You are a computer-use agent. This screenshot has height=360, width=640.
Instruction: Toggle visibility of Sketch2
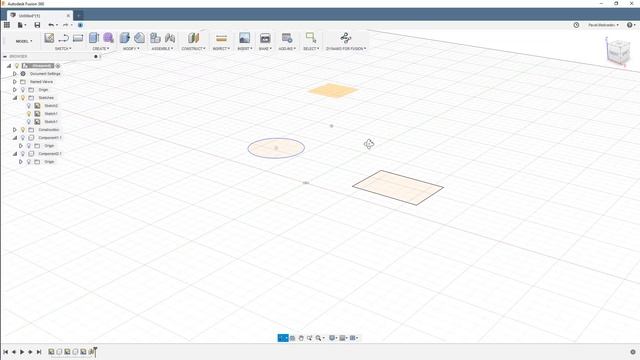[x=29, y=106]
